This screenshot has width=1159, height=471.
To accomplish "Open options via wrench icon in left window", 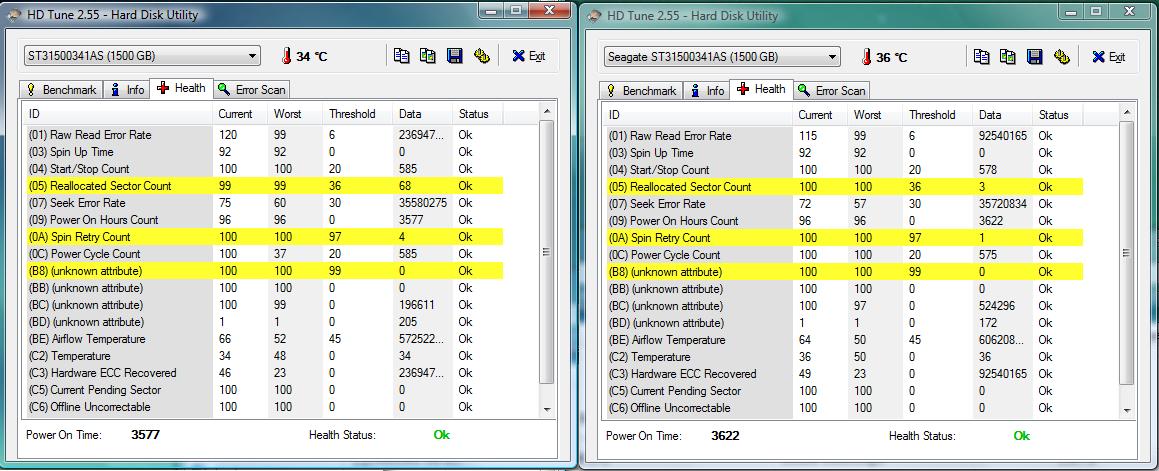I will click(x=481, y=56).
